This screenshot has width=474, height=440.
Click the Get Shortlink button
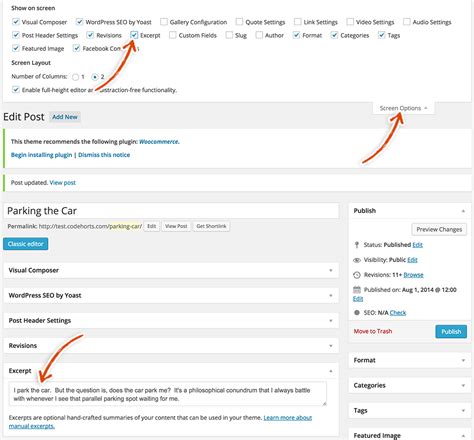211,226
